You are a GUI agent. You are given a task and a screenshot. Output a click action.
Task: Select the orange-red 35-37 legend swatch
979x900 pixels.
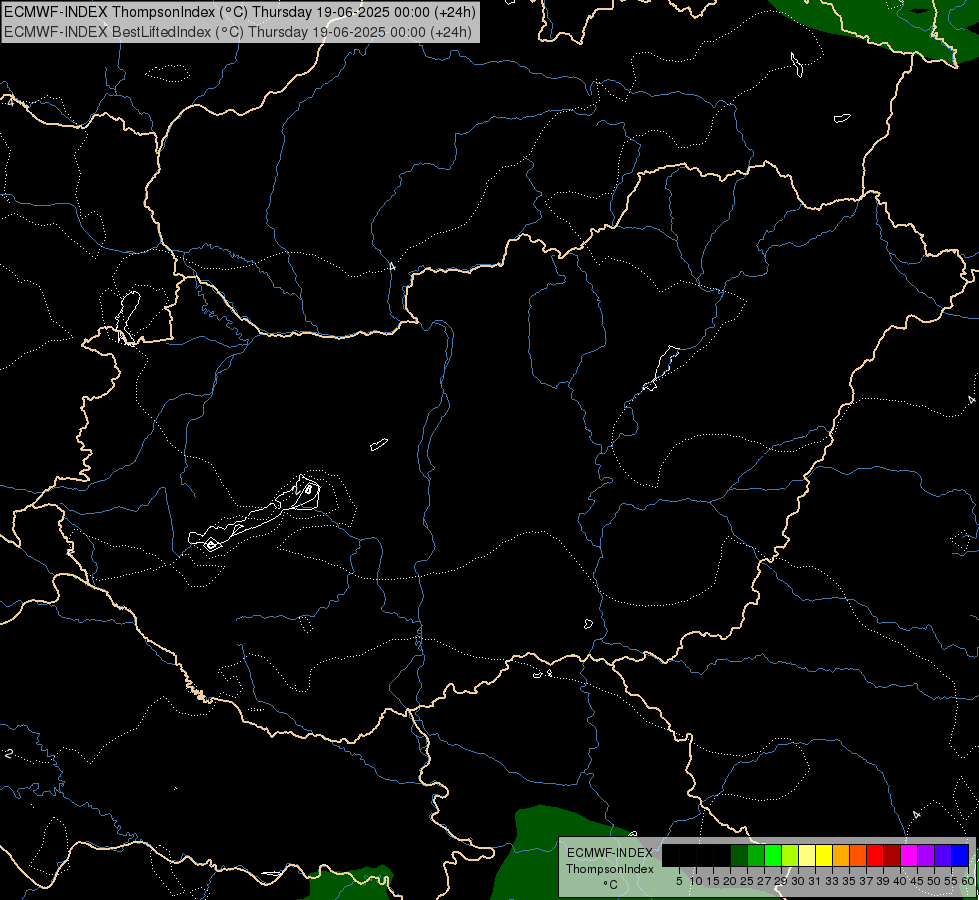(x=858, y=855)
